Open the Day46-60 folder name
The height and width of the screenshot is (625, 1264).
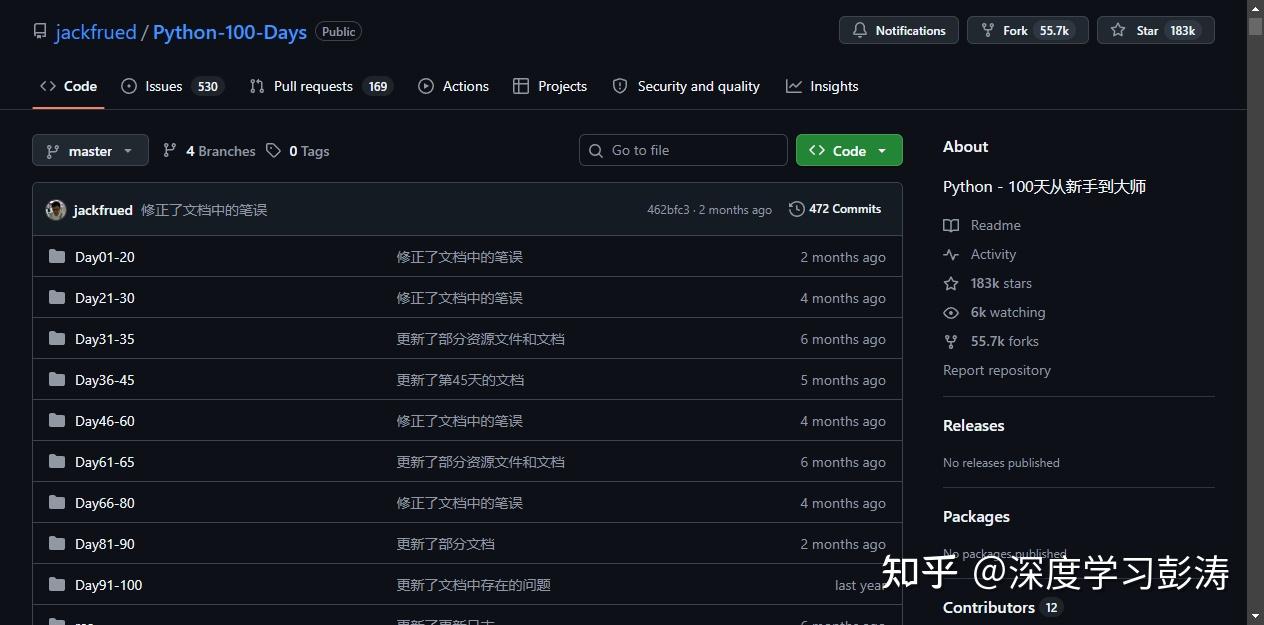pos(105,421)
